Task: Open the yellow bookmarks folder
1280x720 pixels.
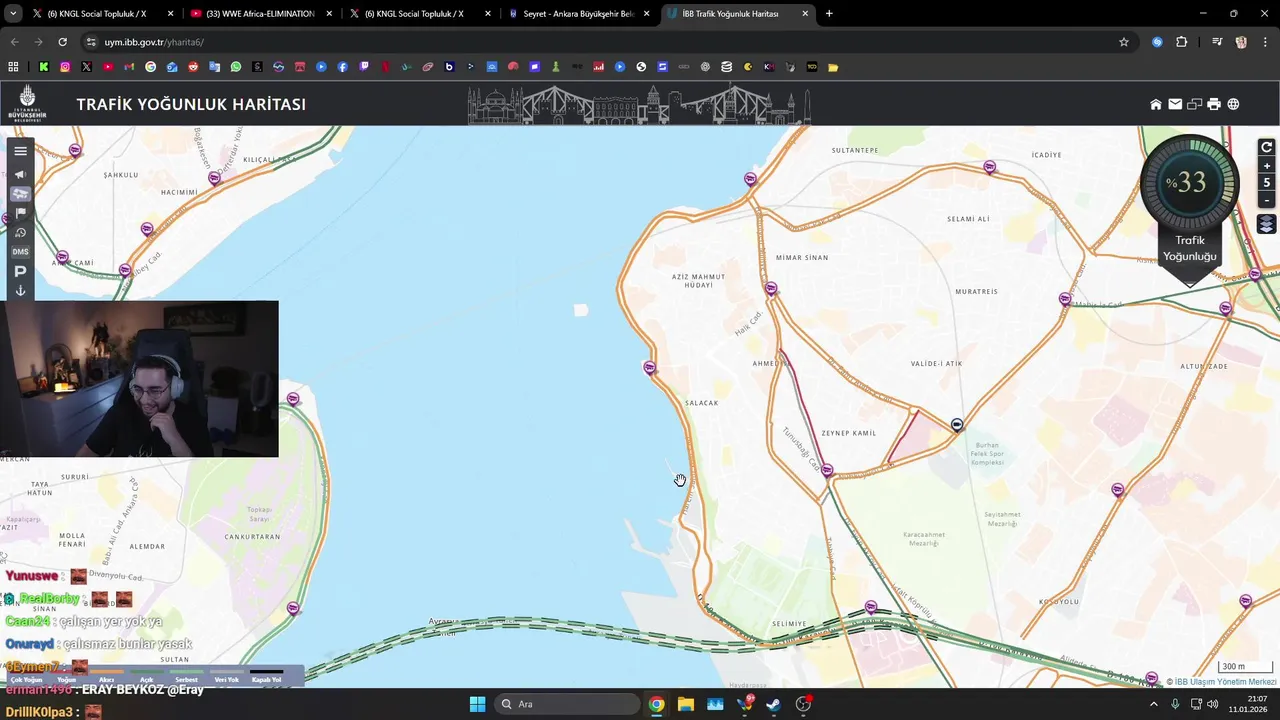Action: tap(833, 67)
